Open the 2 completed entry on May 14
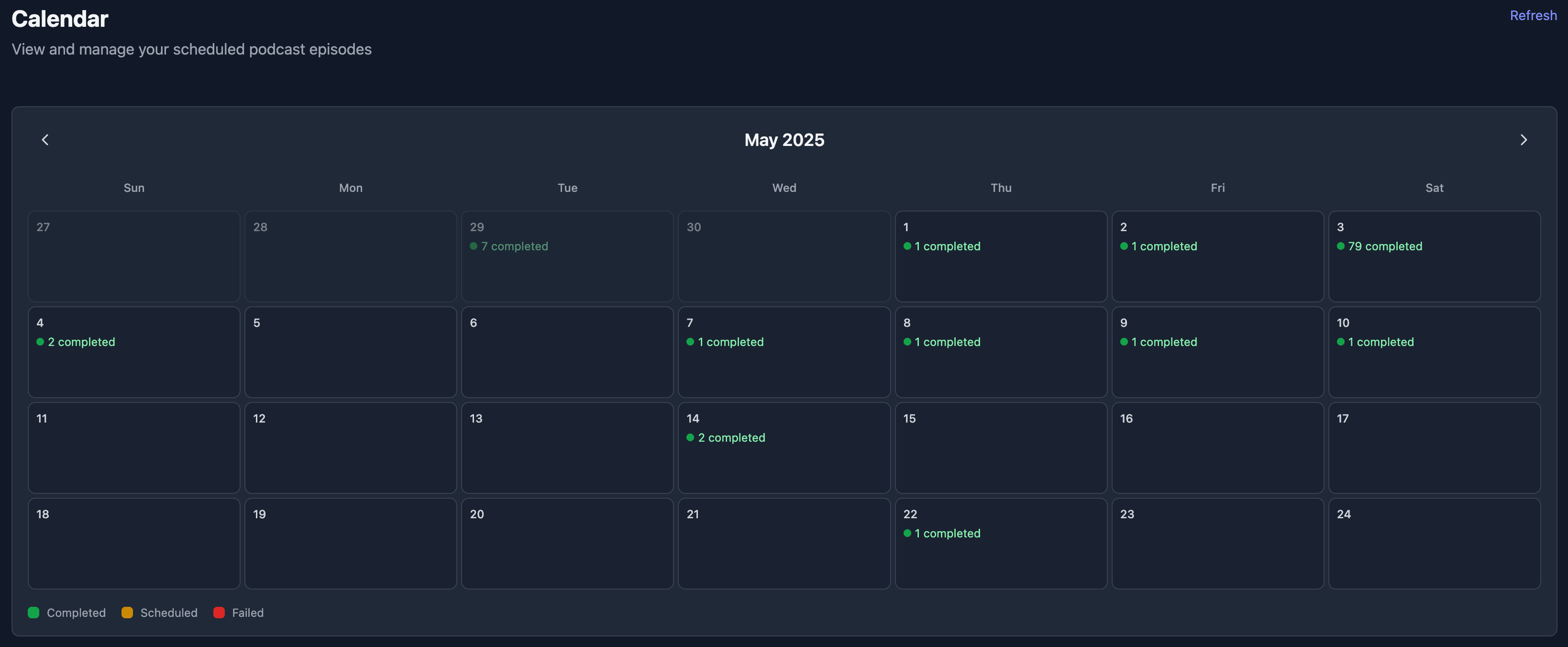Image resolution: width=1568 pixels, height=647 pixels. (731, 437)
